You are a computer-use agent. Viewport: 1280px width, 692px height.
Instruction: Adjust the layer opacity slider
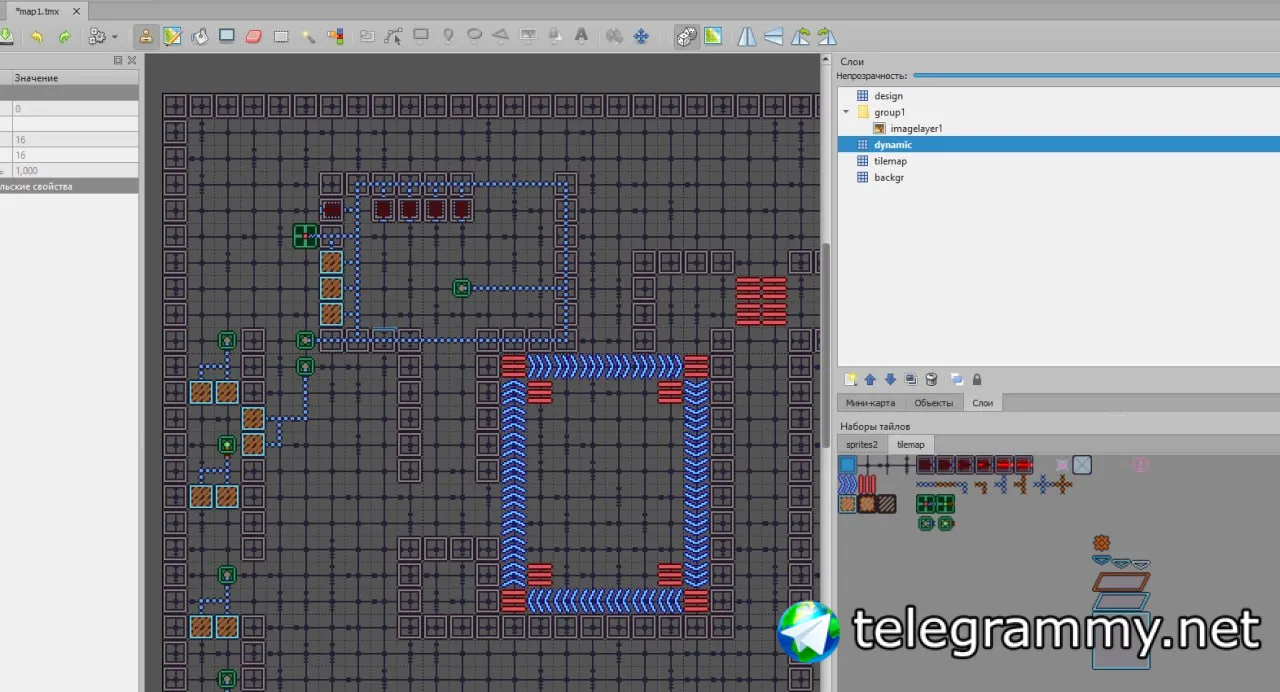click(1096, 75)
